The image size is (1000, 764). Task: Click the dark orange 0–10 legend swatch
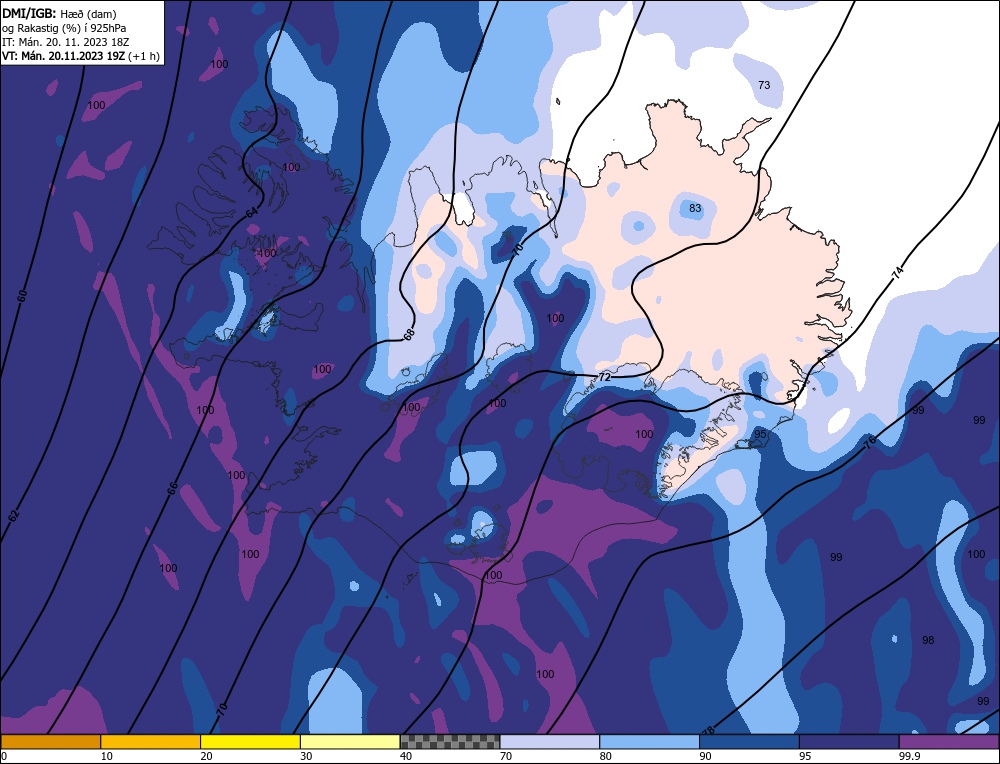pyautogui.click(x=50, y=742)
